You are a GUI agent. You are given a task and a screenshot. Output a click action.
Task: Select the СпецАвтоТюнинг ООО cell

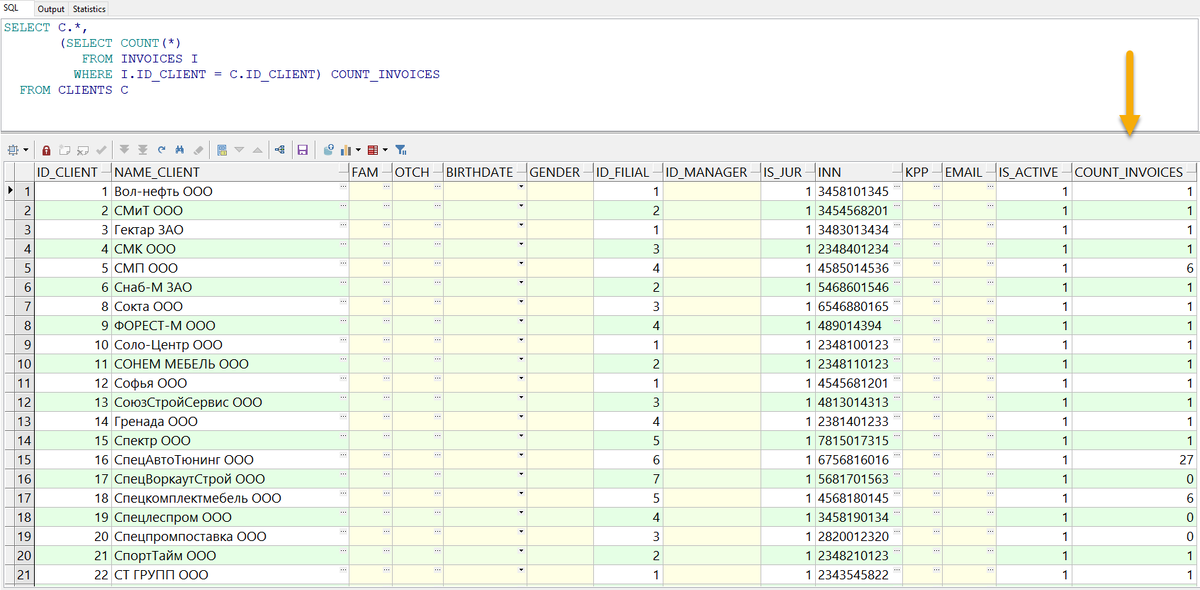(231, 460)
